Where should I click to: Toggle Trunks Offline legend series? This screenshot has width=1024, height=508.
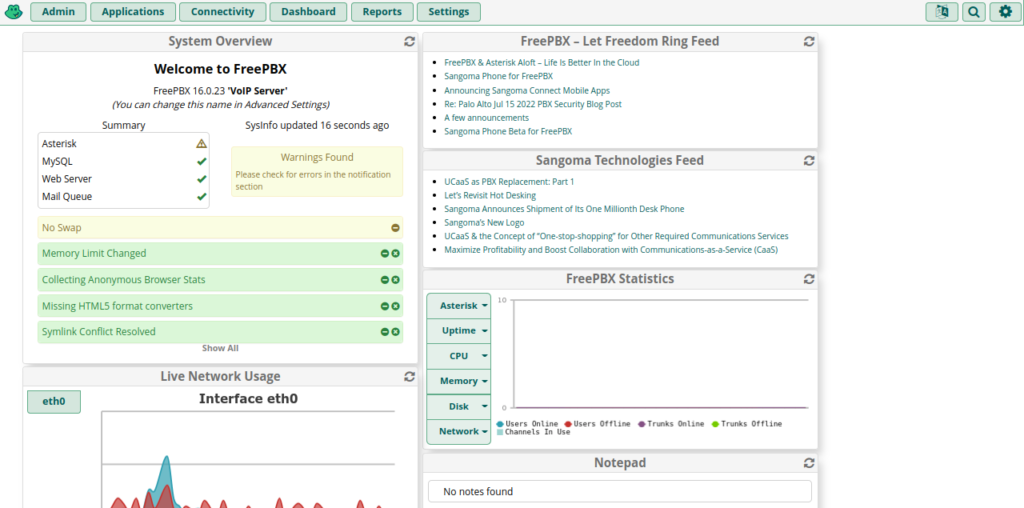coord(746,424)
